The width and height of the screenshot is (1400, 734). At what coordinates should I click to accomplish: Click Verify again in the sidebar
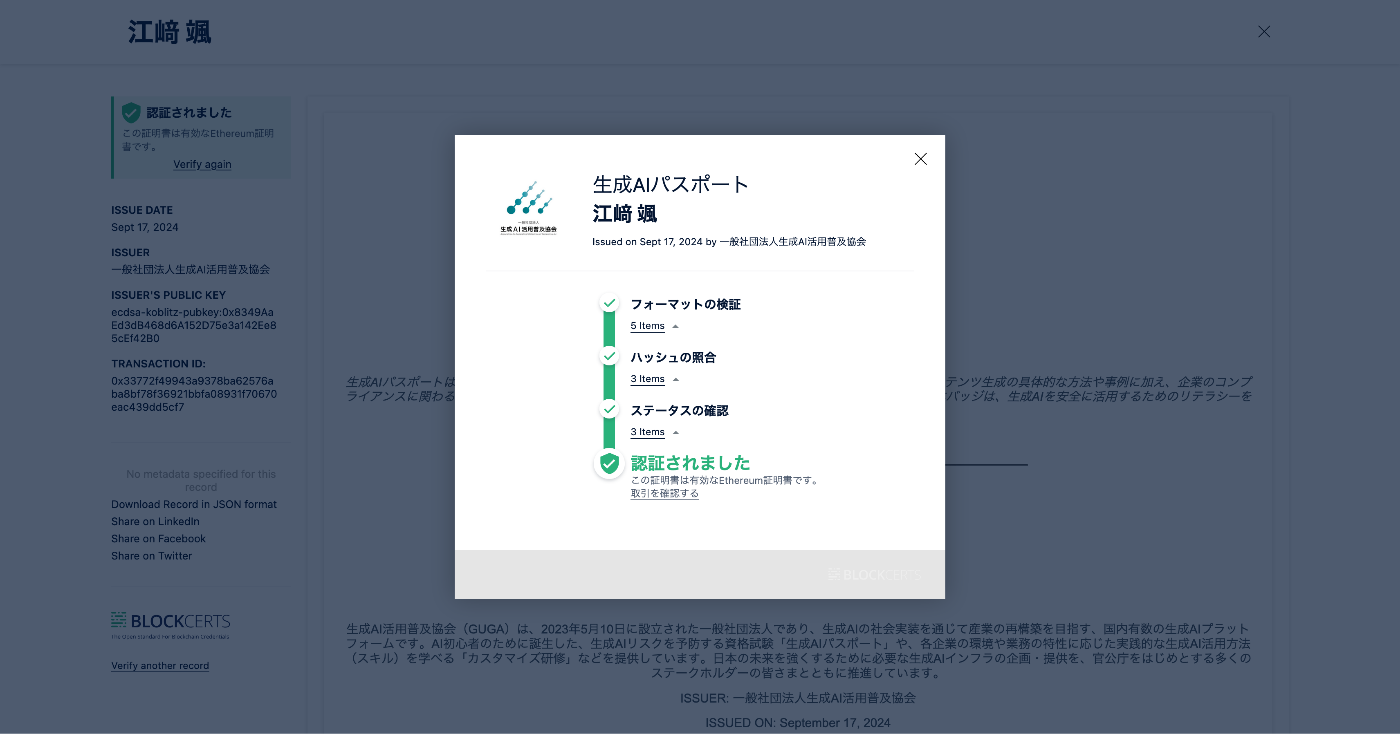202,165
